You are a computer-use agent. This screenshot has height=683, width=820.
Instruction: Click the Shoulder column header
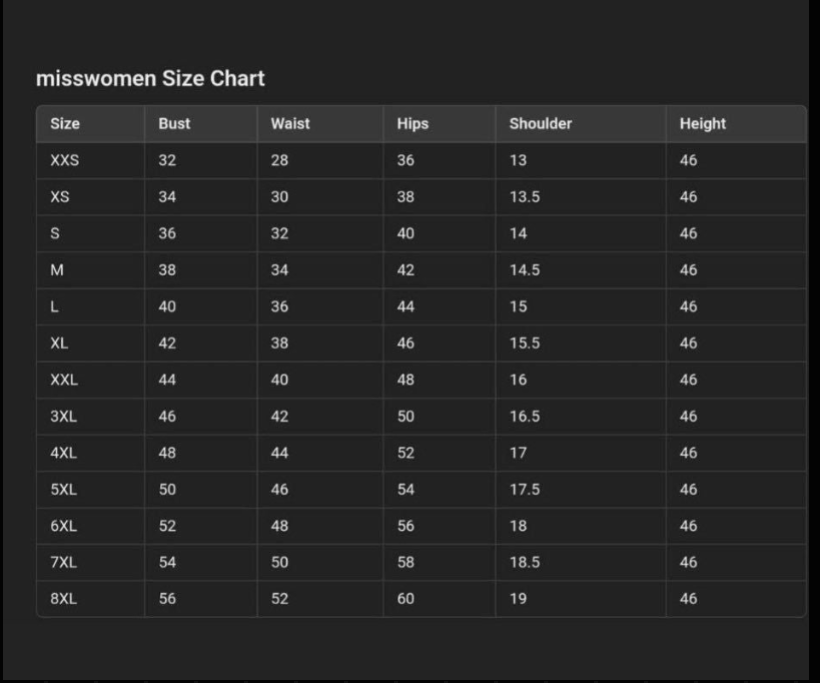point(540,124)
